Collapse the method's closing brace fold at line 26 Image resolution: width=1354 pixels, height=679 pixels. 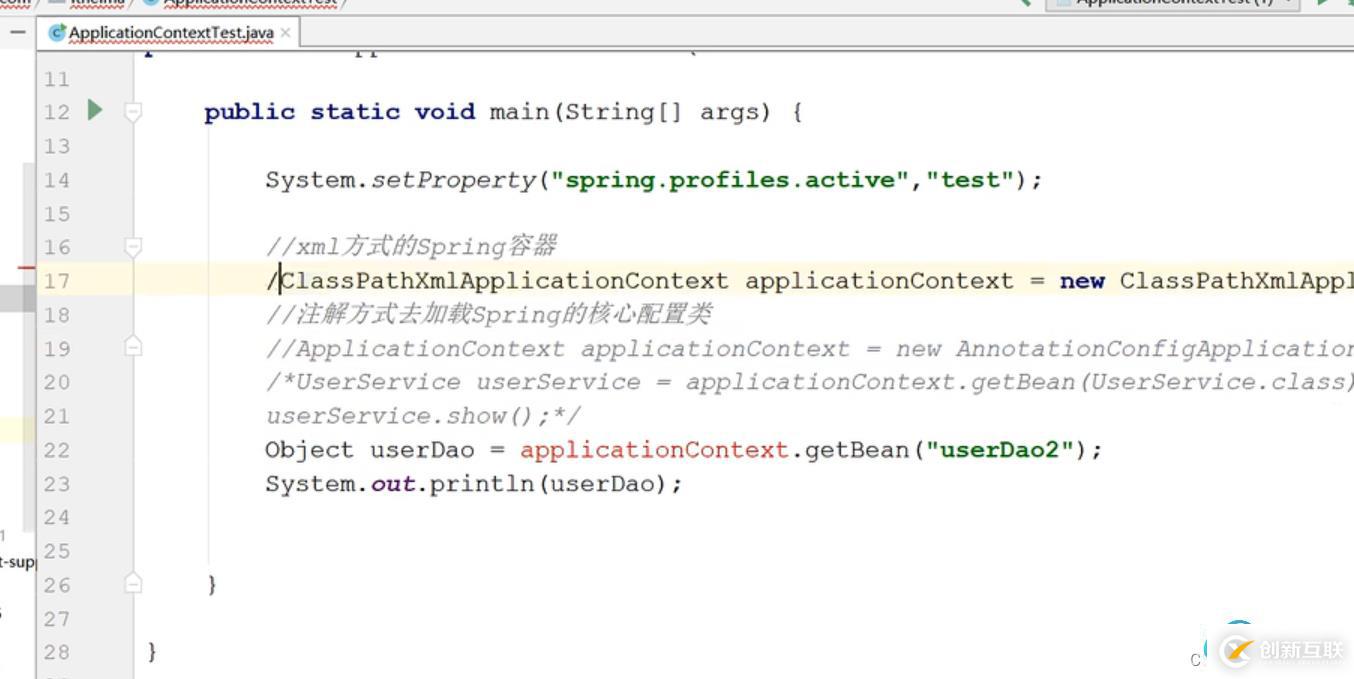133,583
